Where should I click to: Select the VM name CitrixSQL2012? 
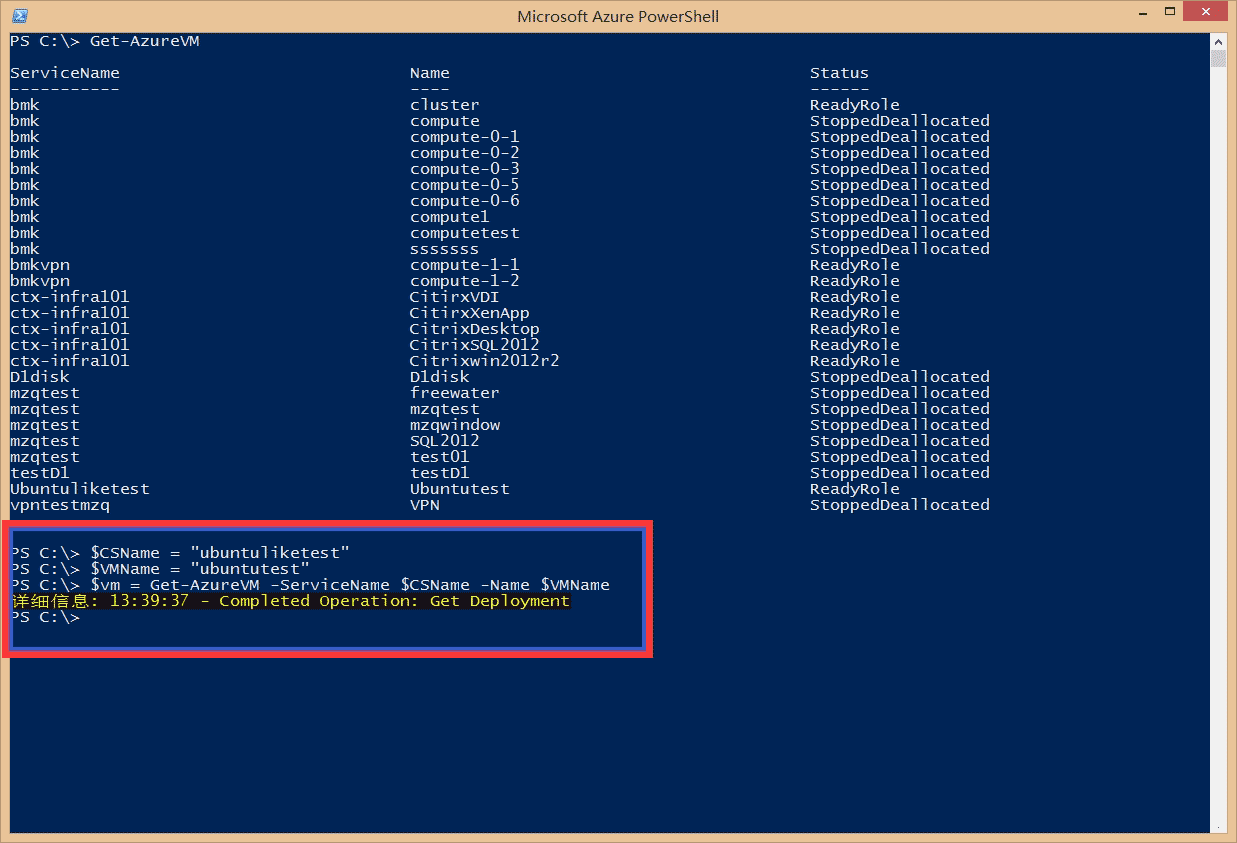click(475, 345)
